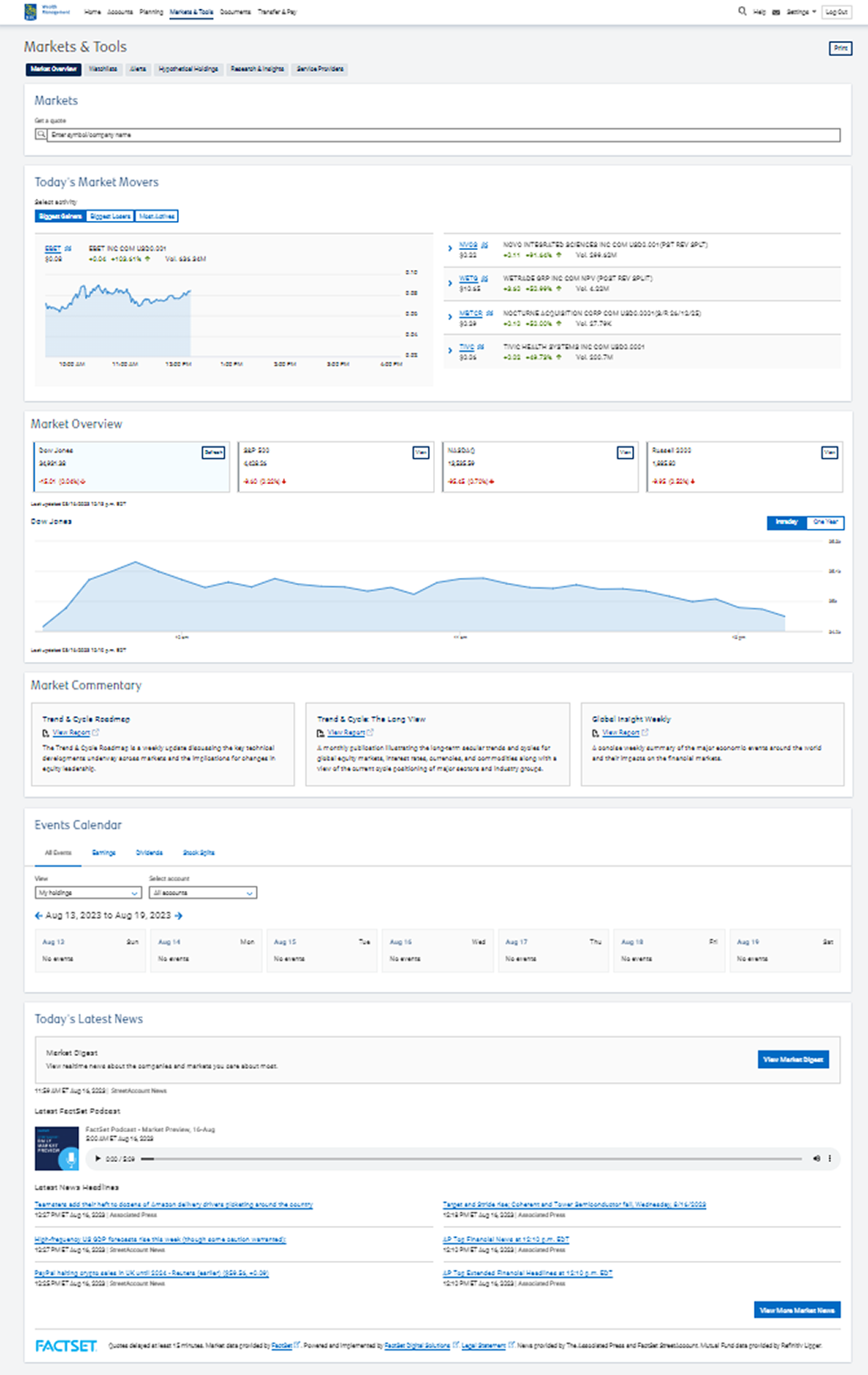868x1375 pixels.
Task: Click the Aug 16 Wed calendar cell
Action: click(x=438, y=951)
